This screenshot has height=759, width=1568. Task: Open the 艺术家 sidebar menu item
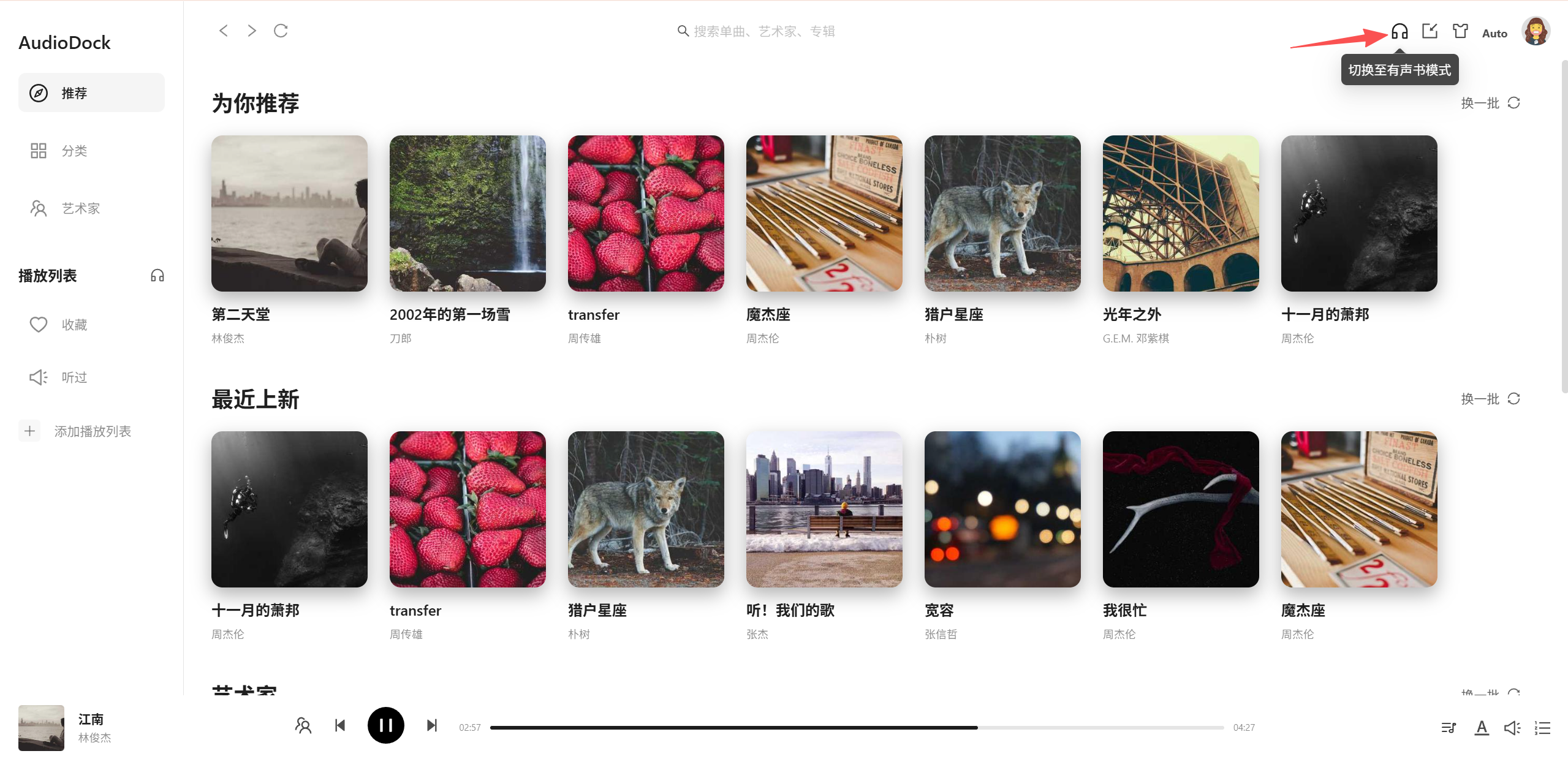tap(91, 208)
